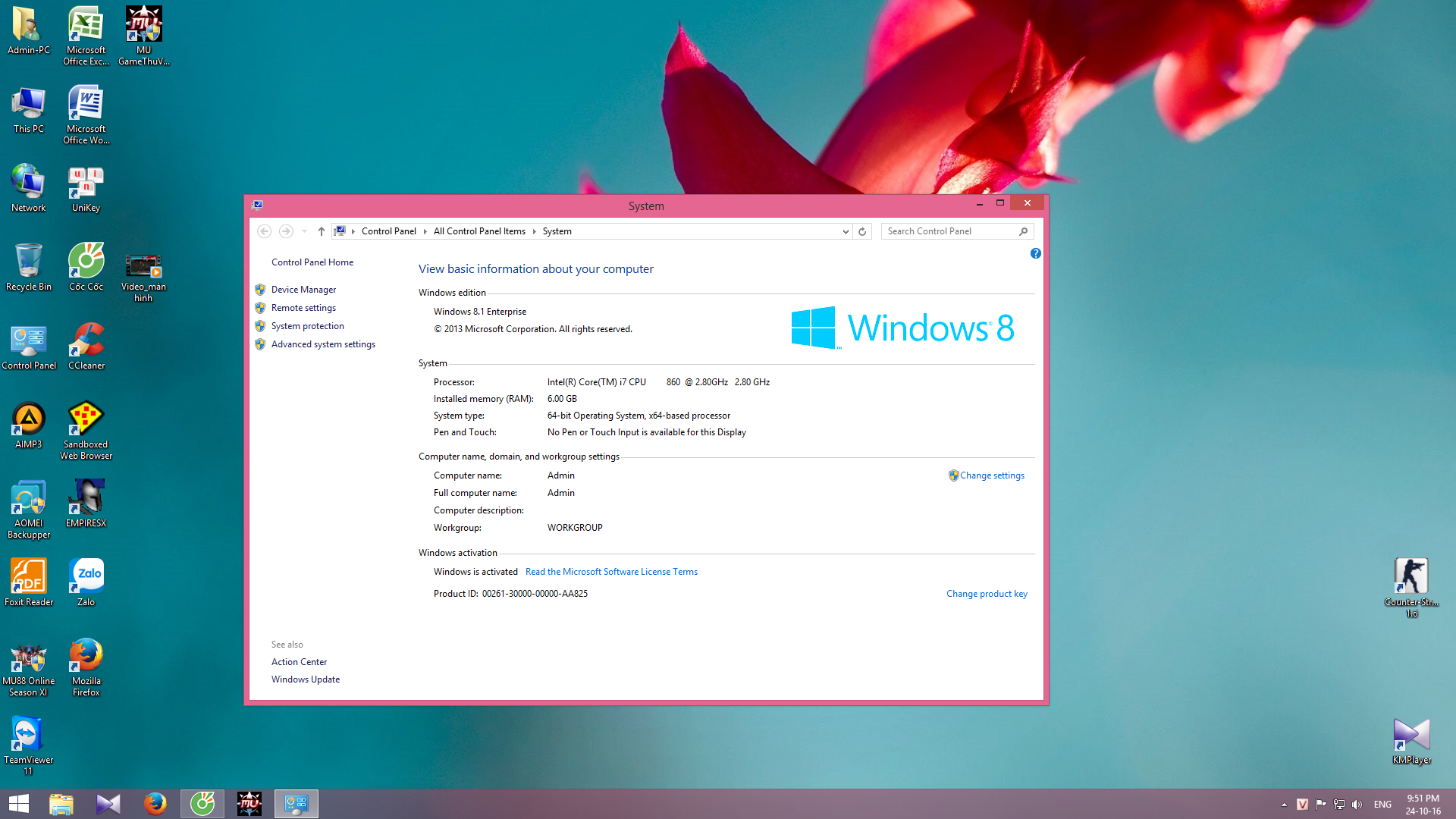
Task: Expand the address bar history dropdown
Action: click(x=846, y=231)
